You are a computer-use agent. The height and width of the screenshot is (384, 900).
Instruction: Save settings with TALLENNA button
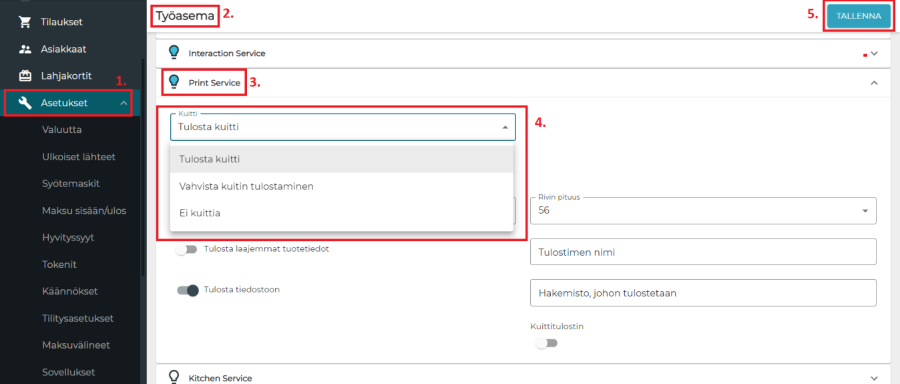(859, 16)
